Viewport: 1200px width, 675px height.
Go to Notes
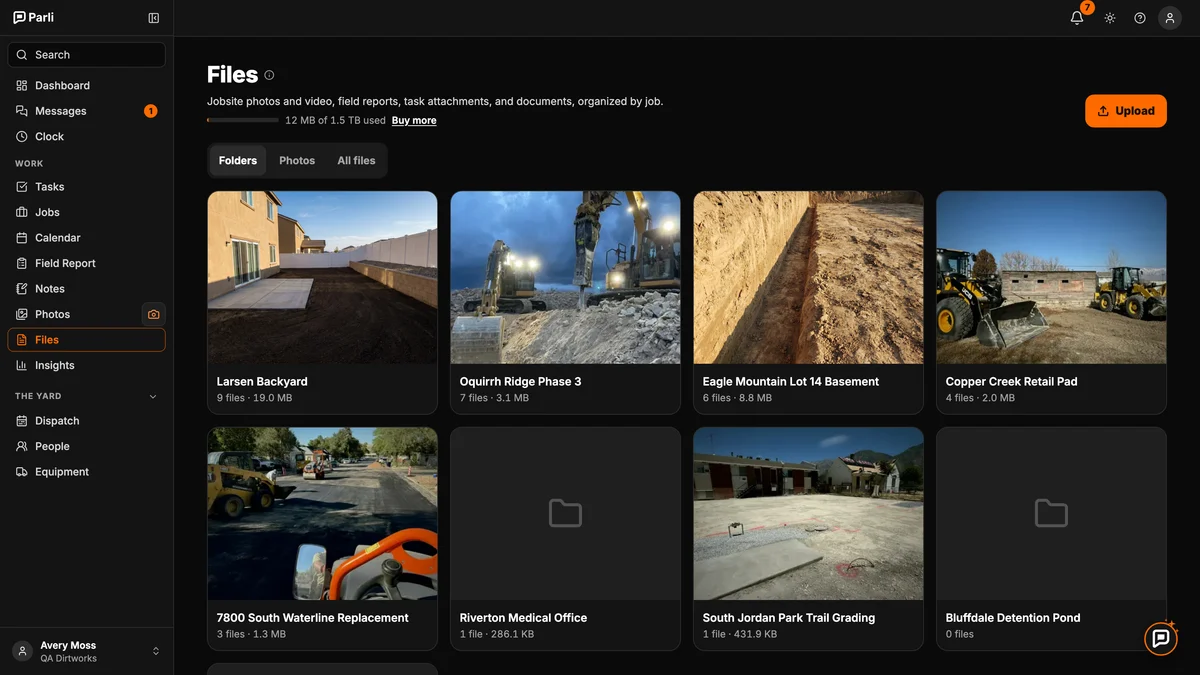pyautogui.click(x=86, y=289)
